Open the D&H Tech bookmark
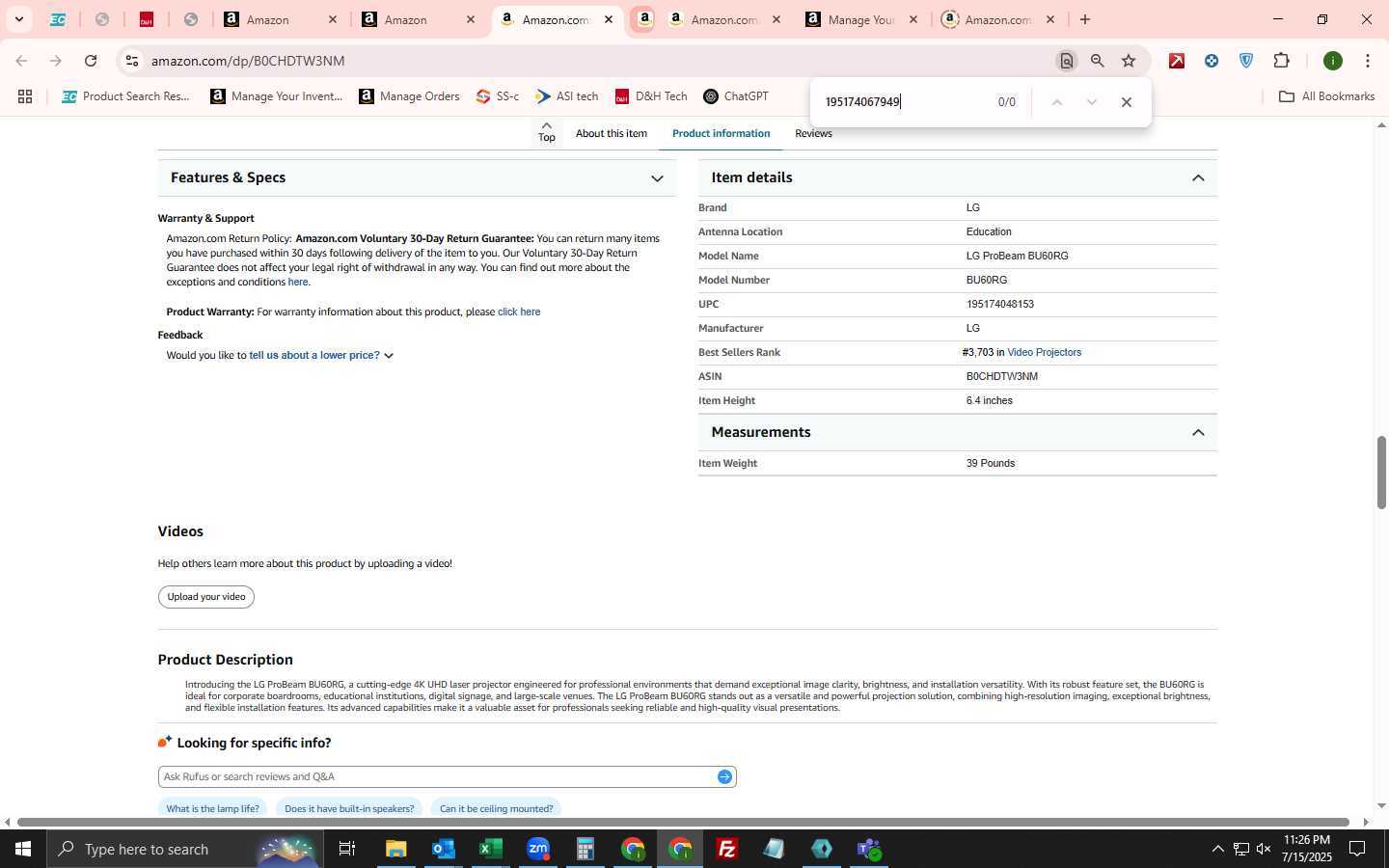The width and height of the screenshot is (1389, 868). tap(651, 96)
